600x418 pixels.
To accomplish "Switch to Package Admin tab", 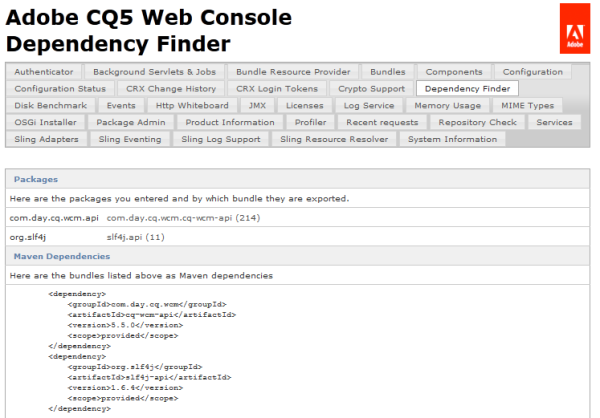I will 131,122.
